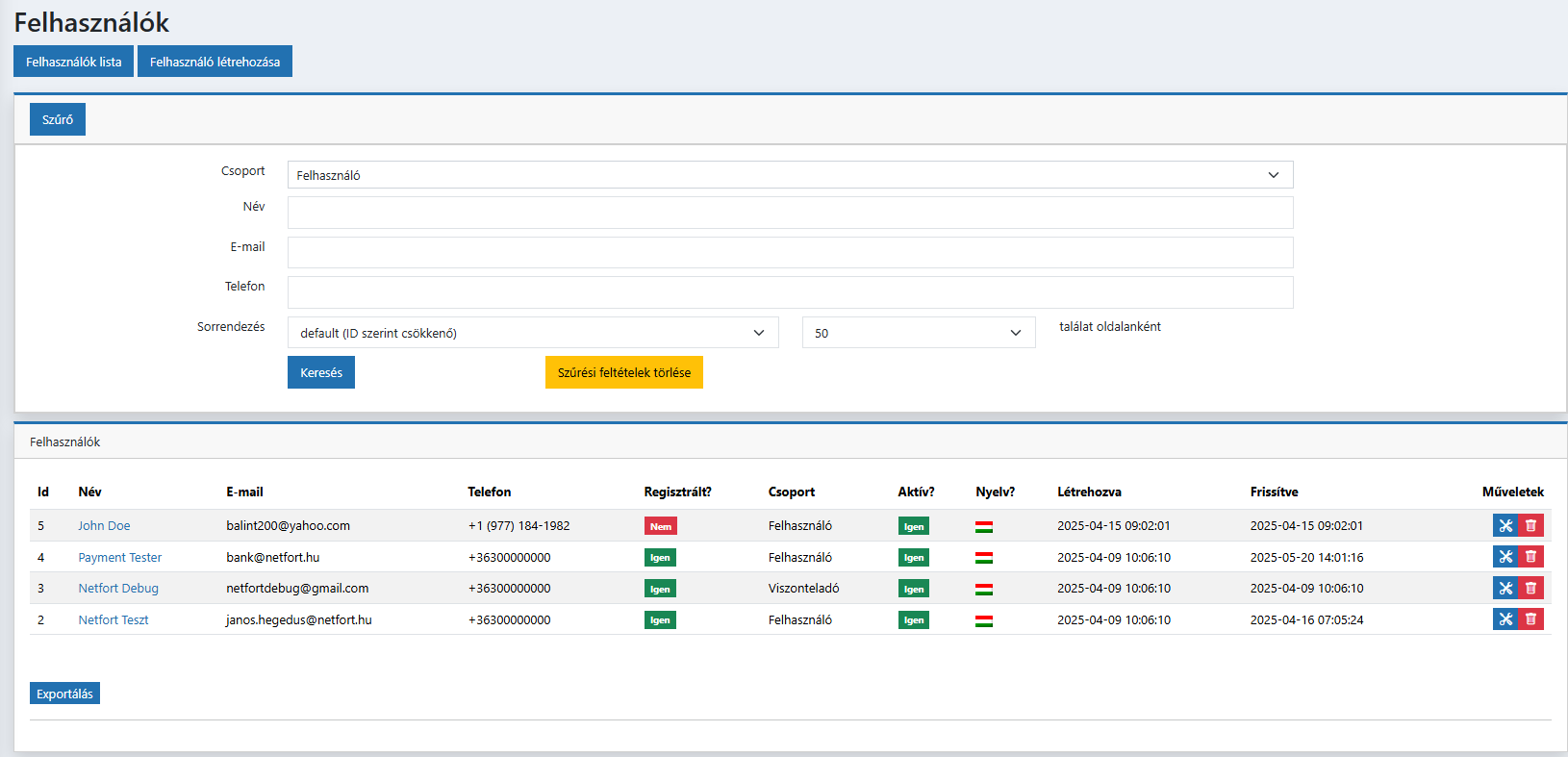Viewport: 1568px width, 757px height.
Task: Click the edit icon for John Doe
Action: (1505, 525)
